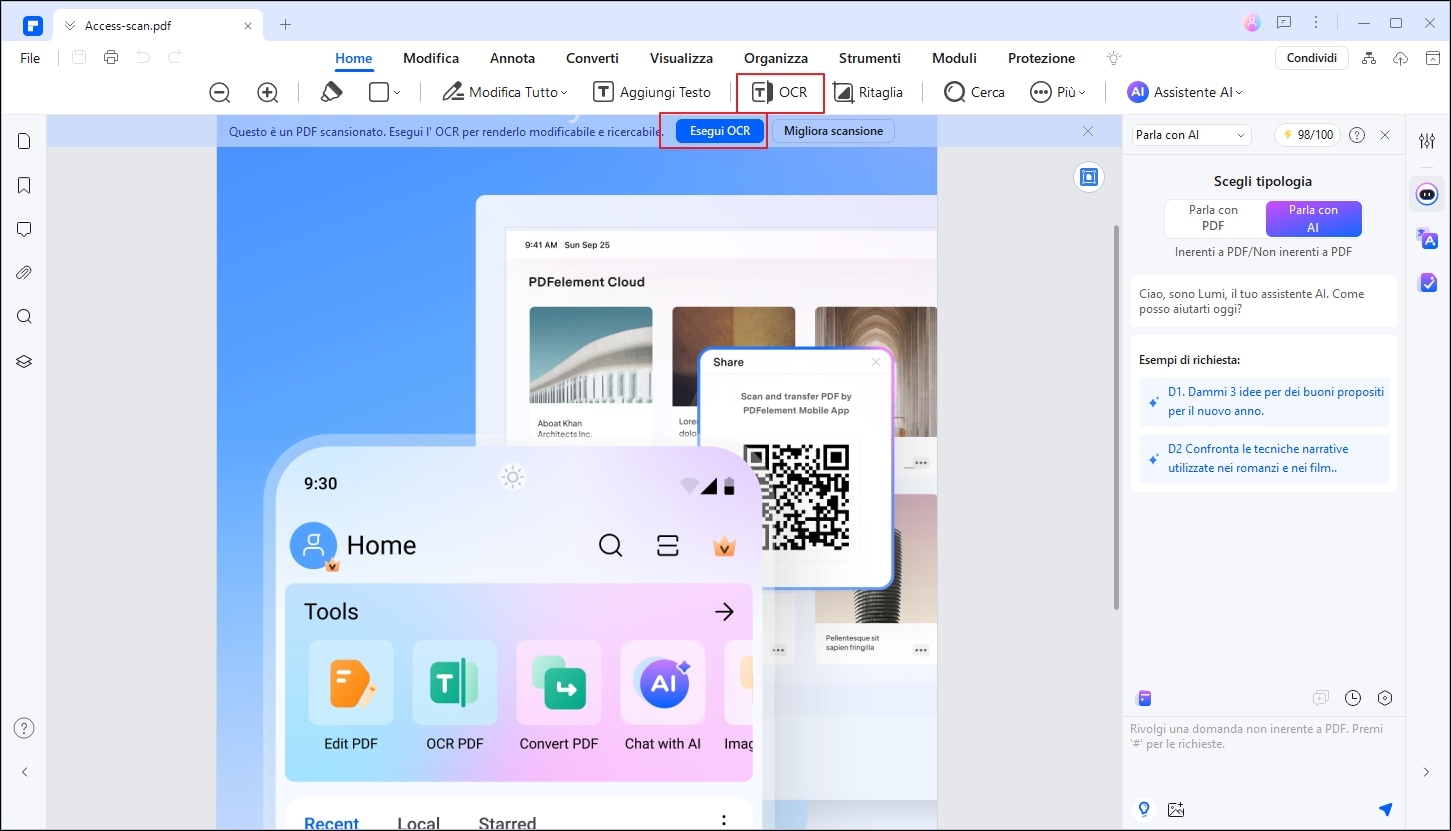
Task: Click the image upload icon below the input
Action: [x=1176, y=809]
